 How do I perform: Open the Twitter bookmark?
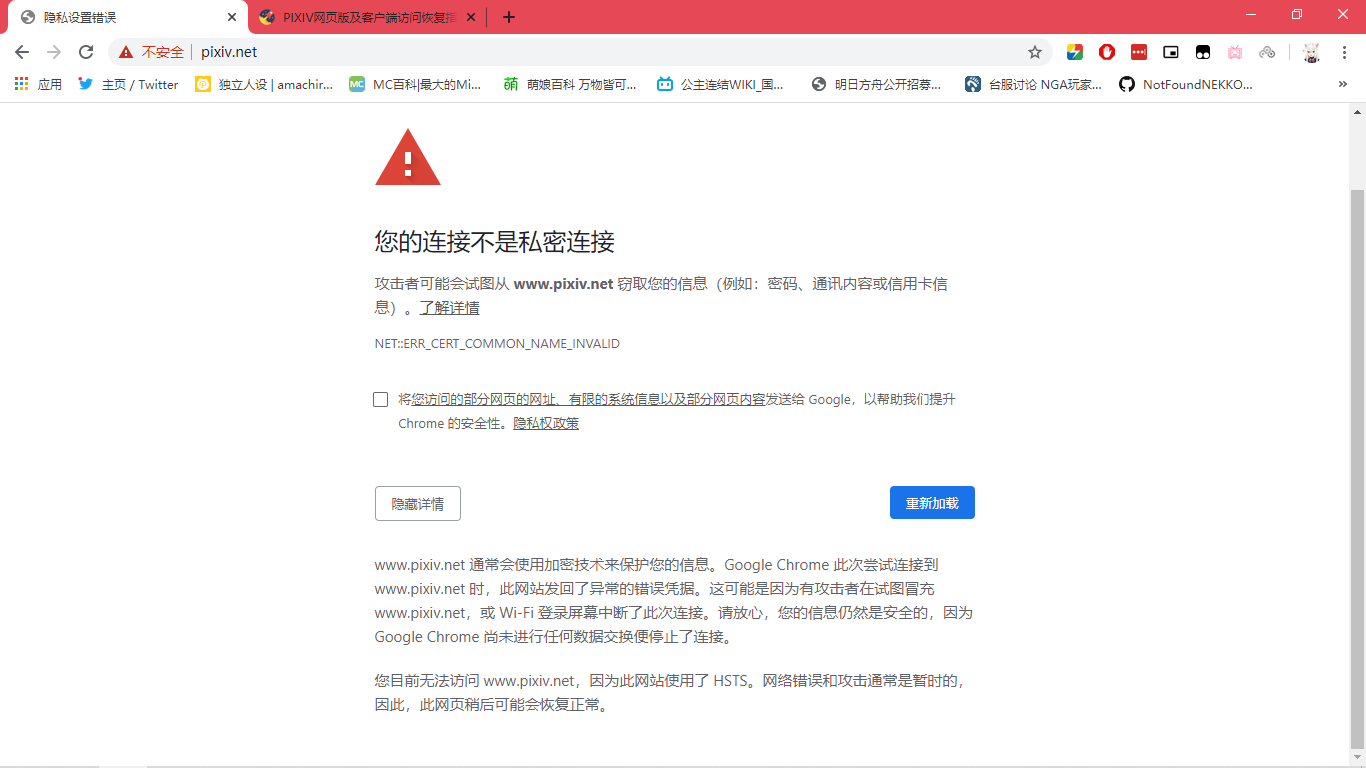pos(129,85)
